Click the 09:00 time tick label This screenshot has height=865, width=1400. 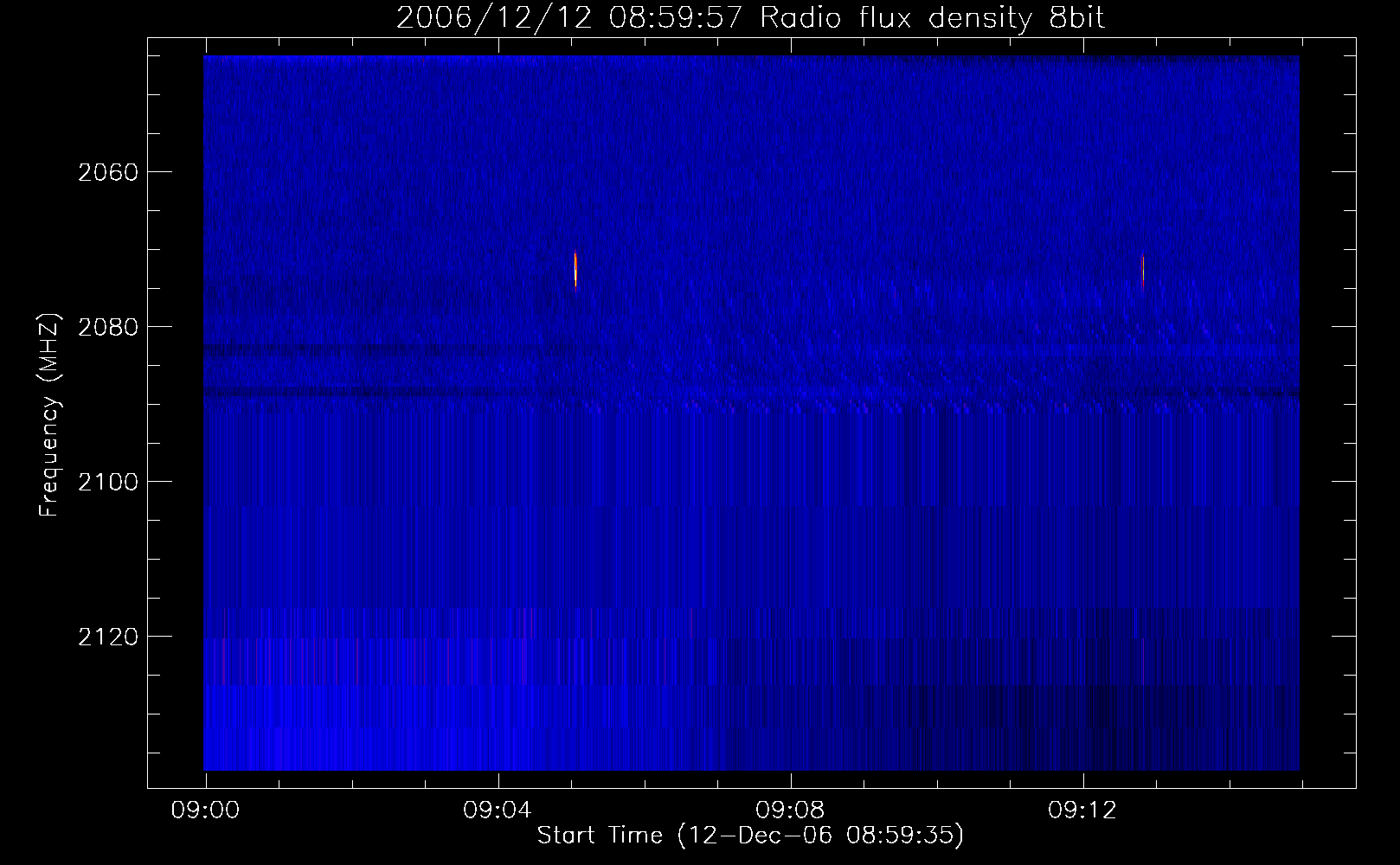coord(206,811)
